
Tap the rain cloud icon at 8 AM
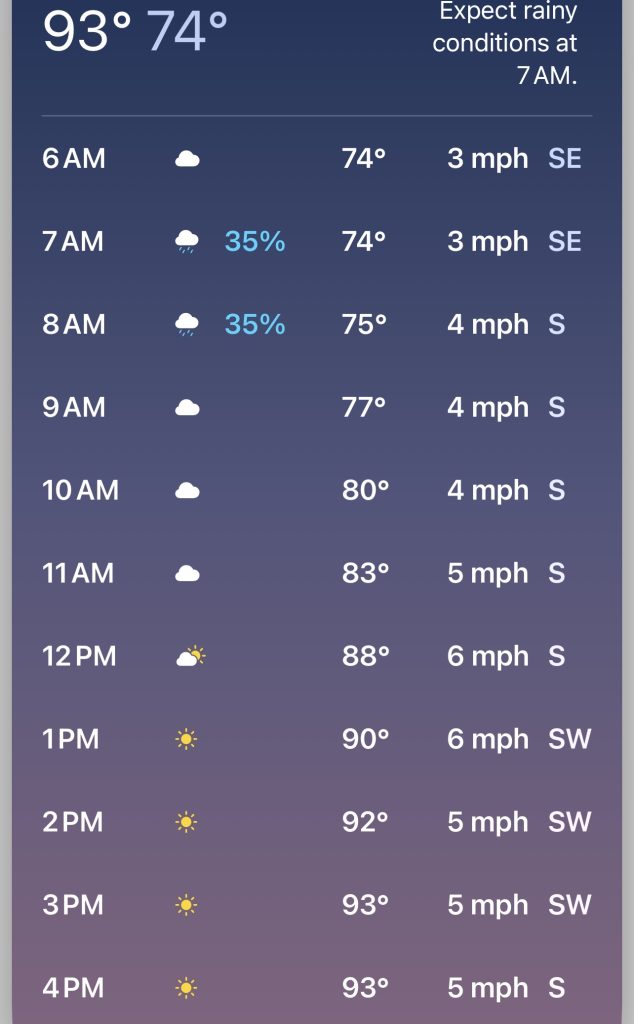(187, 324)
